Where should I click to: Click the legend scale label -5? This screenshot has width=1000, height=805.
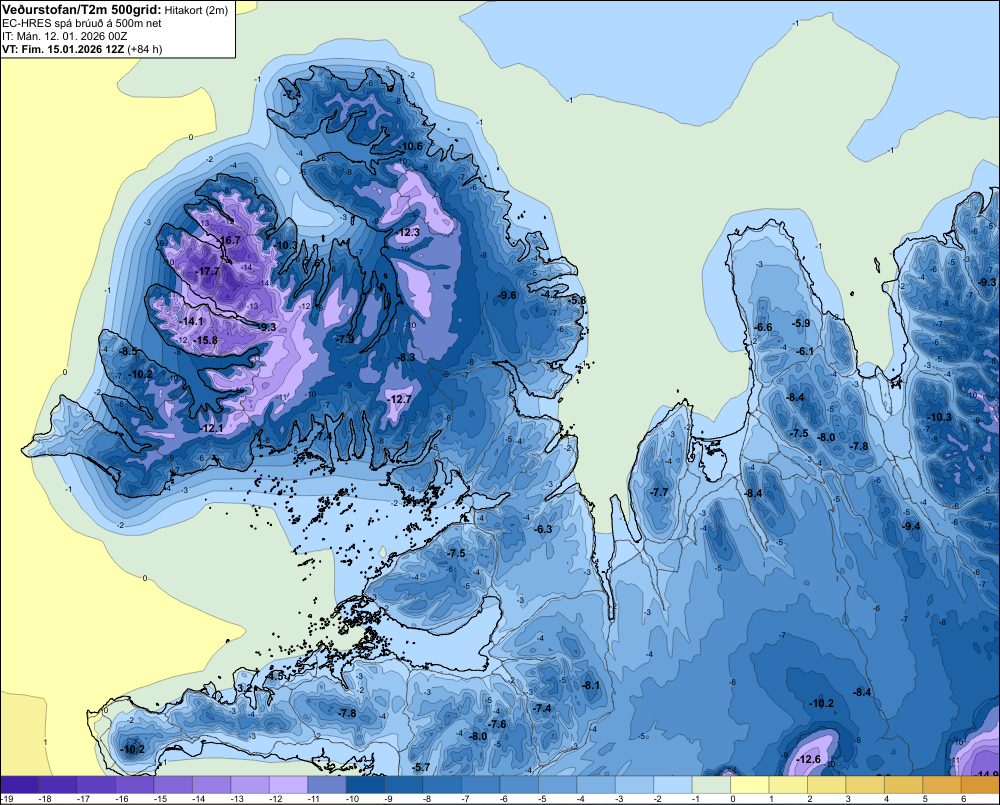(x=542, y=799)
